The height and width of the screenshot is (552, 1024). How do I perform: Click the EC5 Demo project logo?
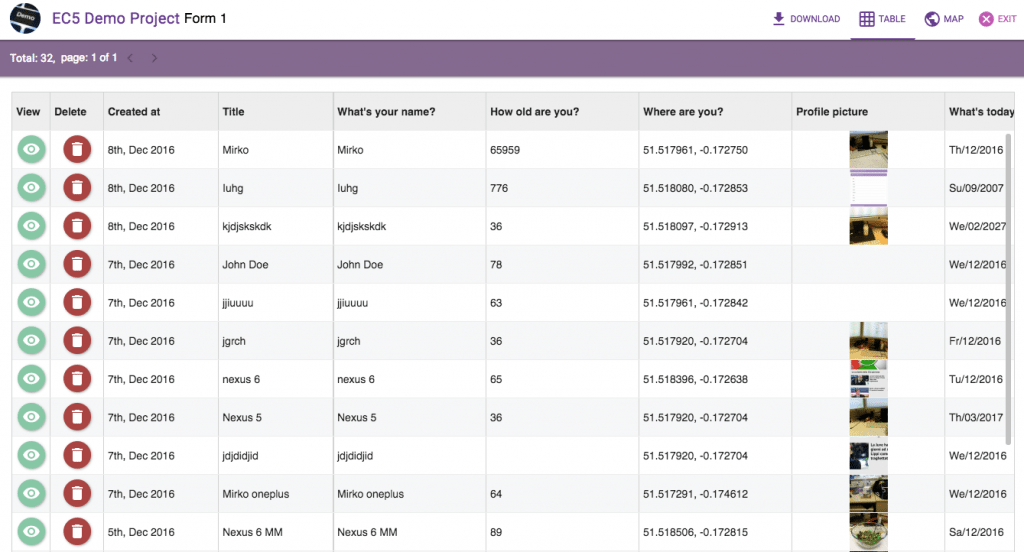pos(25,19)
